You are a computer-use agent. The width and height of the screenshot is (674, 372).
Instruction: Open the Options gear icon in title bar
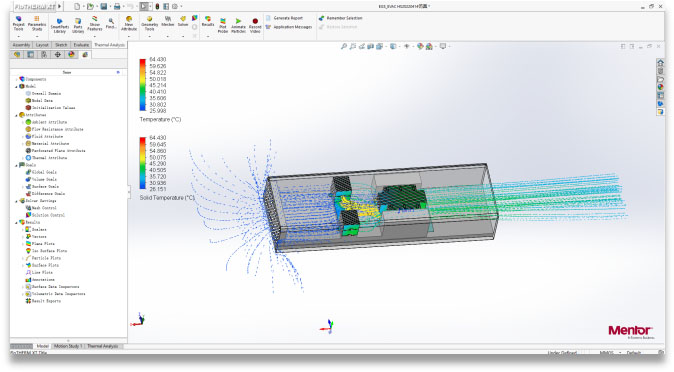(x=175, y=6)
